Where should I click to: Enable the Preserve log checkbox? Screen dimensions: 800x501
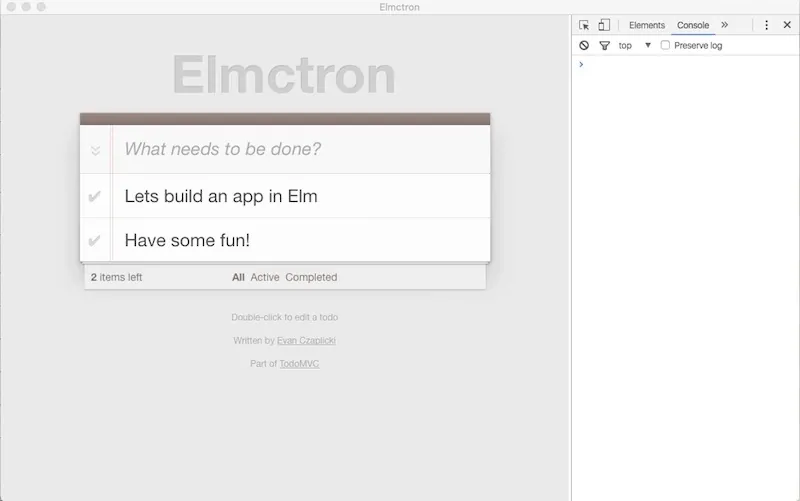(666, 46)
